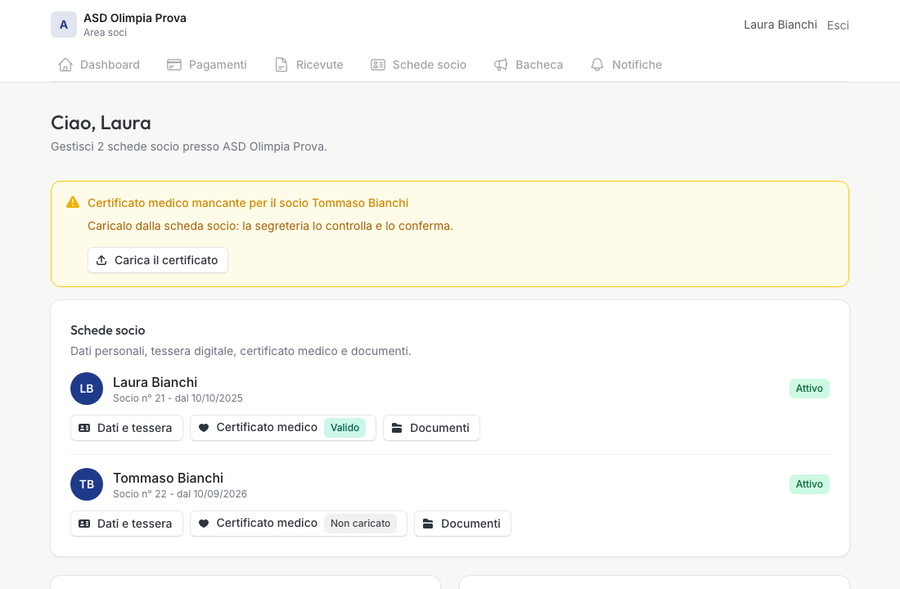Open Certificato medico for Tommaso Bianchi
The width and height of the screenshot is (900, 589).
click(298, 524)
